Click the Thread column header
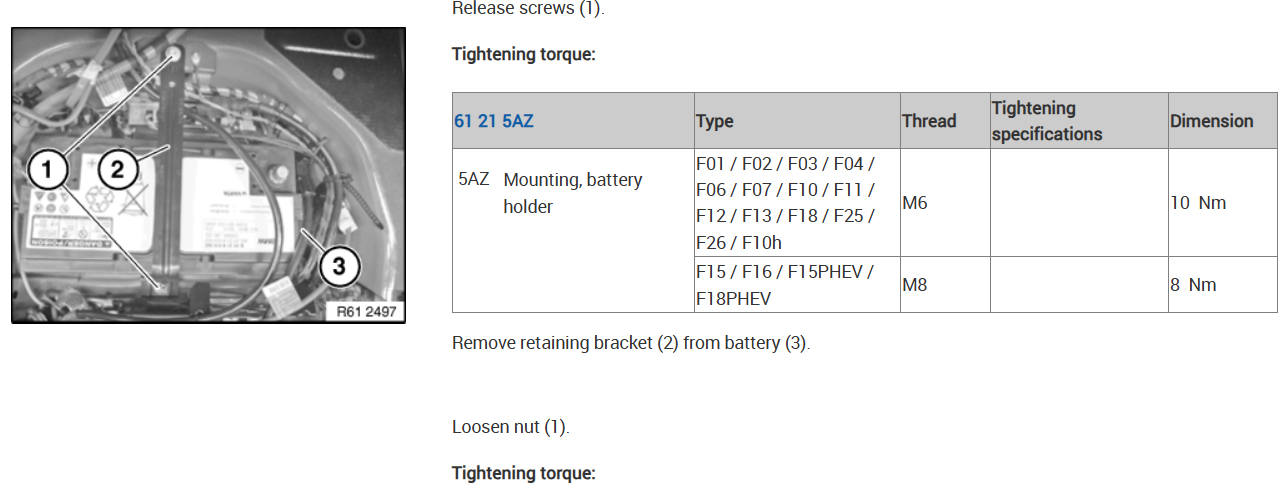This screenshot has height=495, width=1287. click(x=929, y=121)
